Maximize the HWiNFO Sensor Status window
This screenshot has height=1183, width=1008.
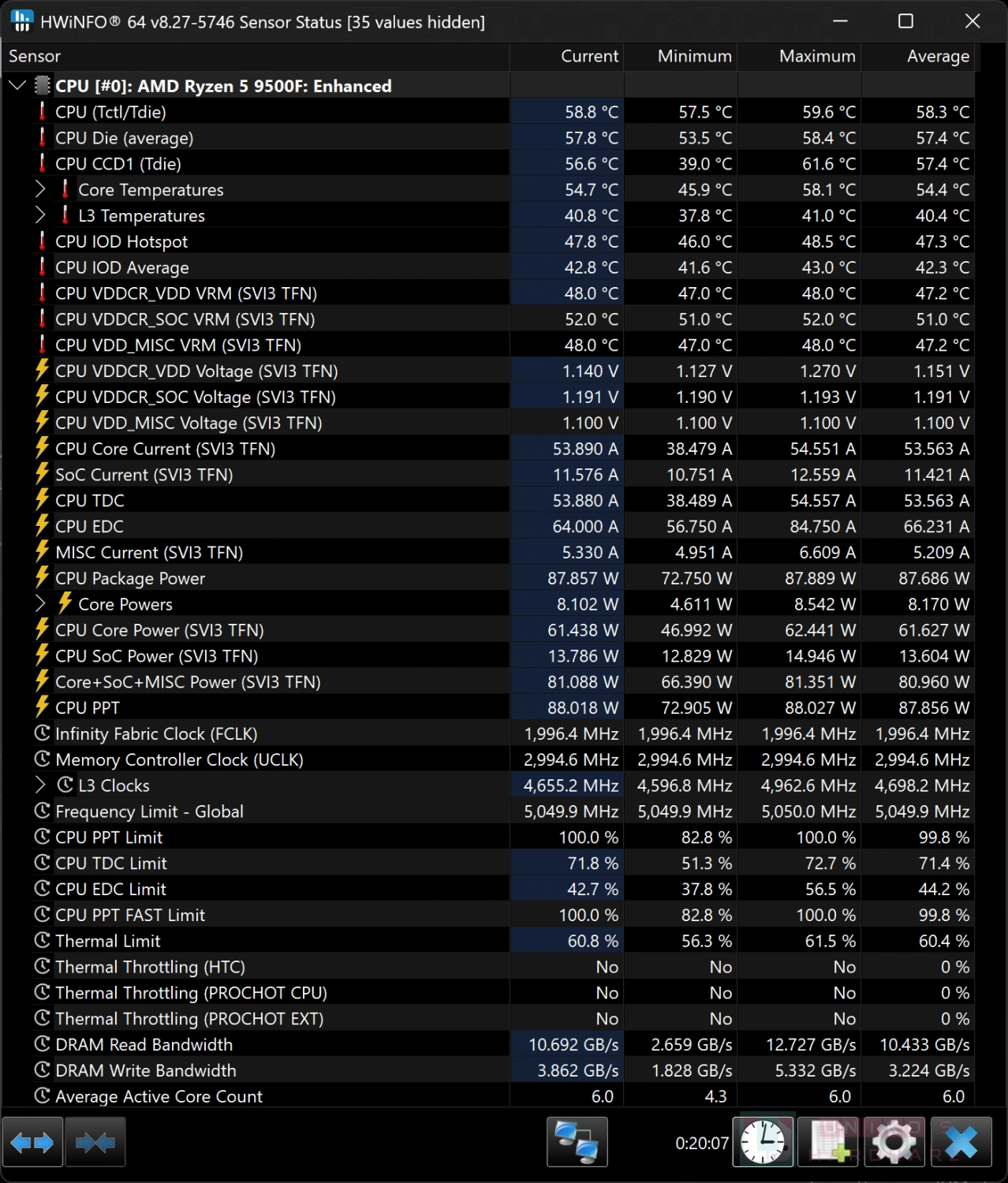pos(905,21)
